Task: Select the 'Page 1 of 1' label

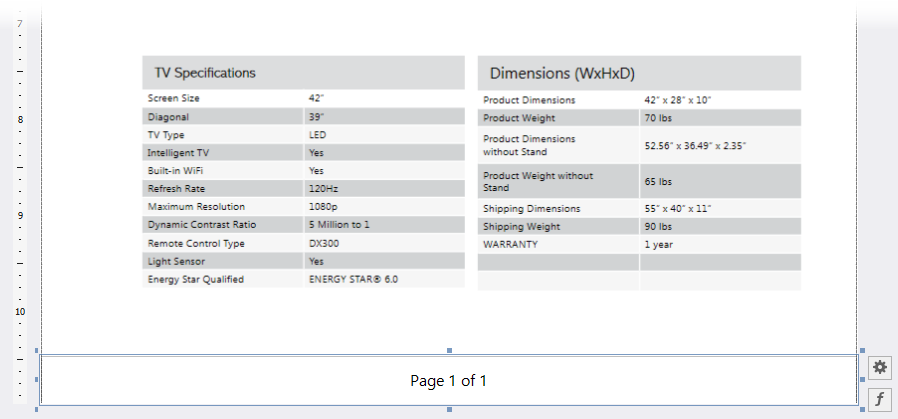Action: (448, 381)
